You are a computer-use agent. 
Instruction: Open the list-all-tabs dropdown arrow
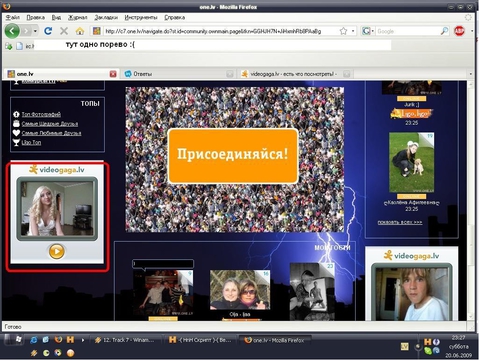pyautogui.click(x=471, y=74)
